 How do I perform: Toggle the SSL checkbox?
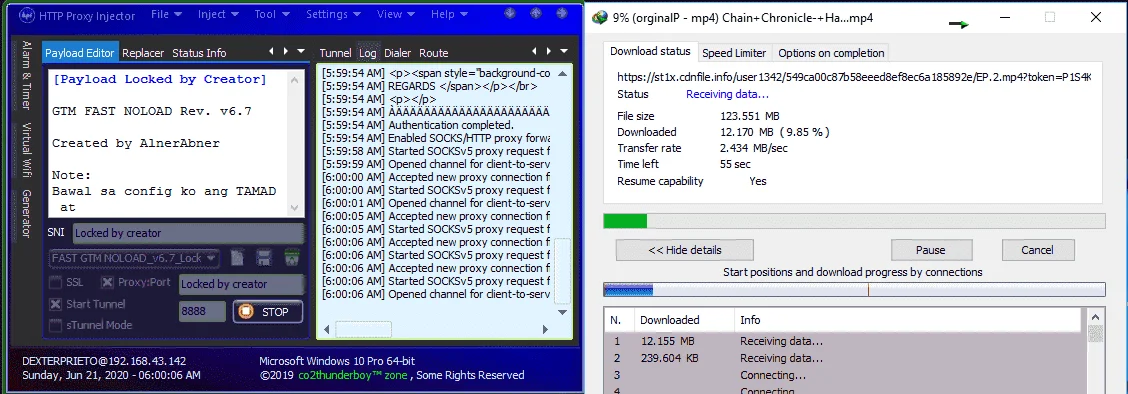click(x=55, y=283)
